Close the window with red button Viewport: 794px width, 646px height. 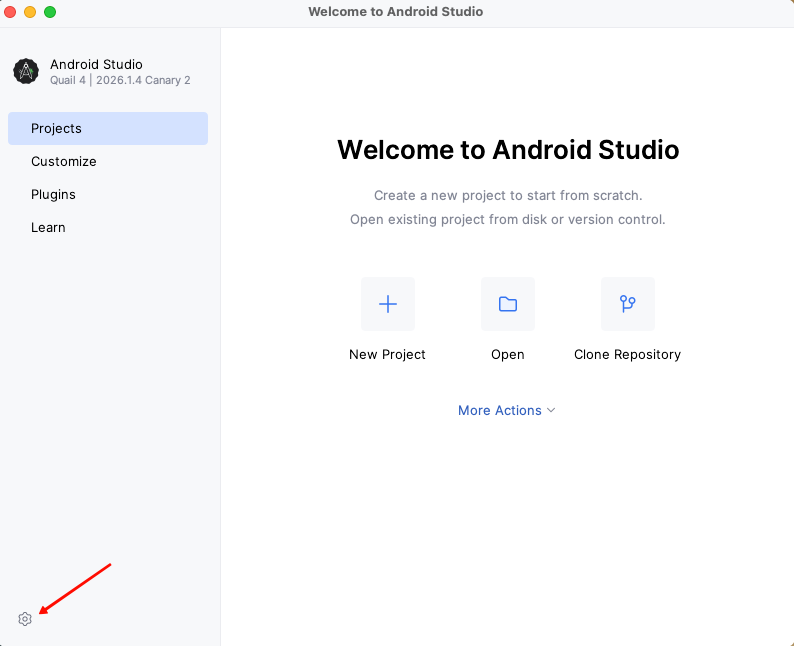click(10, 12)
